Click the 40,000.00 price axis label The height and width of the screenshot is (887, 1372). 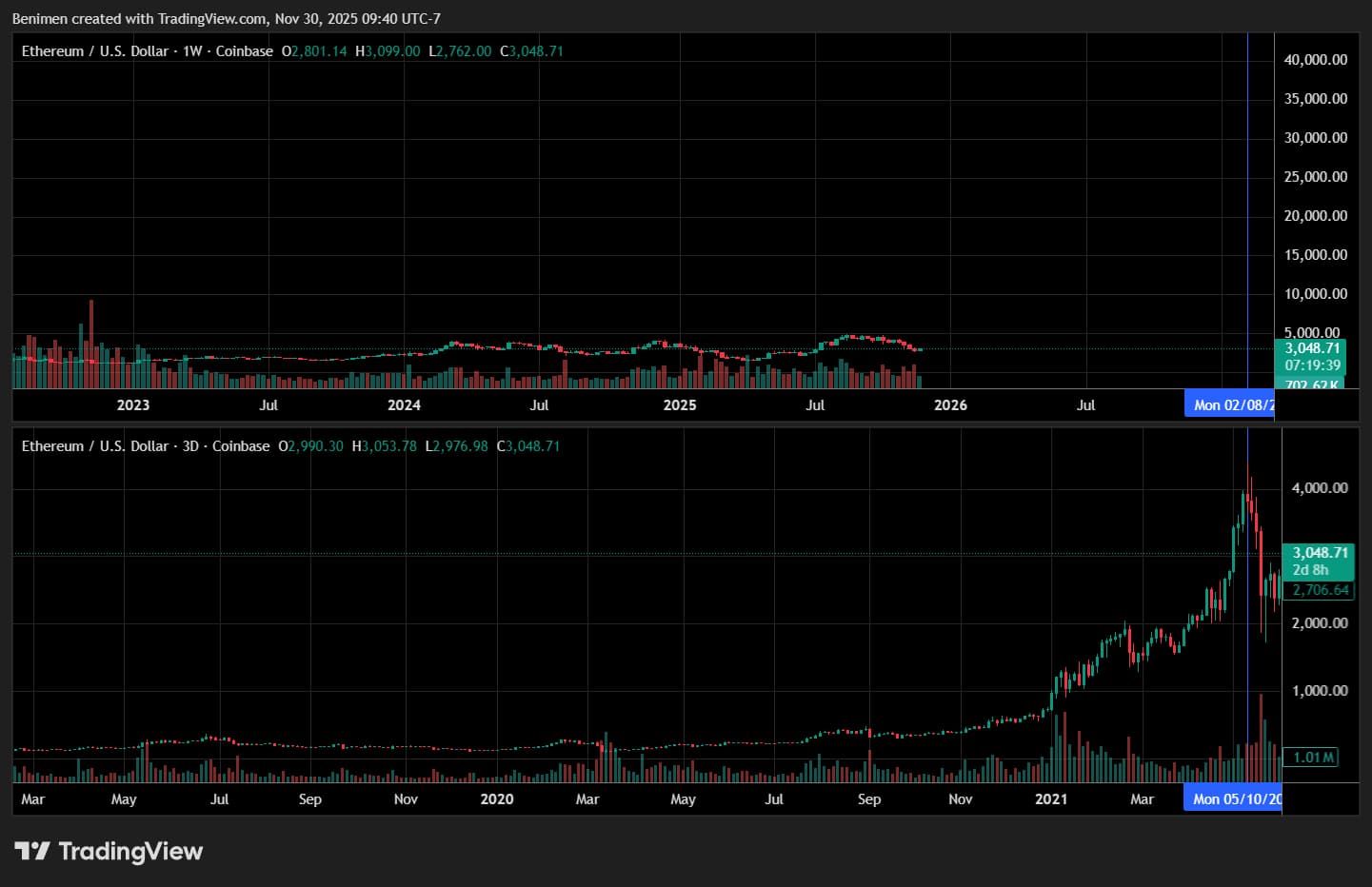(1315, 60)
